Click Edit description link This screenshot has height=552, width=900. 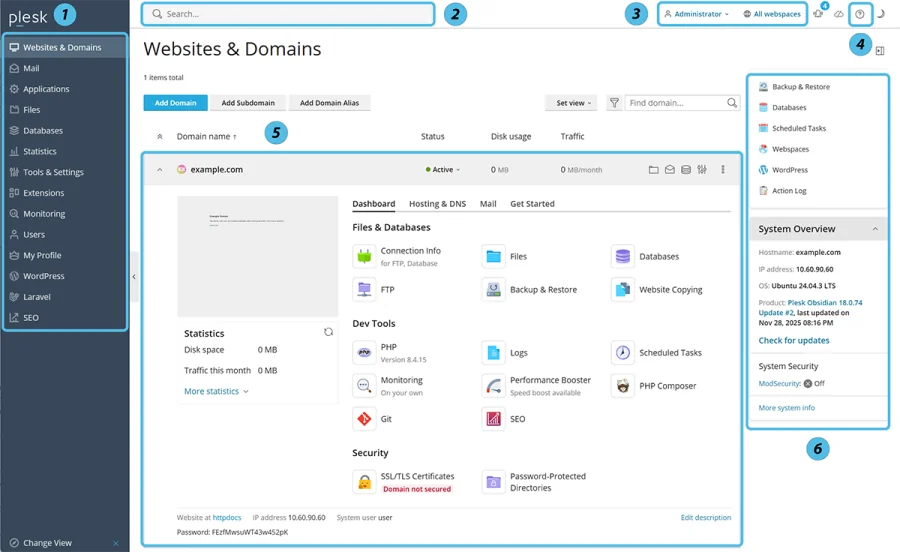coord(705,517)
